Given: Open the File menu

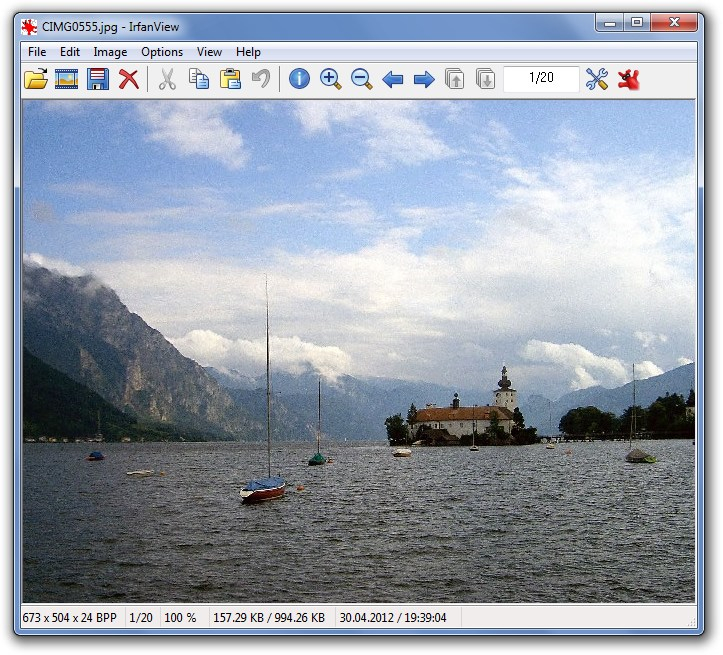Looking at the screenshot, I should click(37, 52).
